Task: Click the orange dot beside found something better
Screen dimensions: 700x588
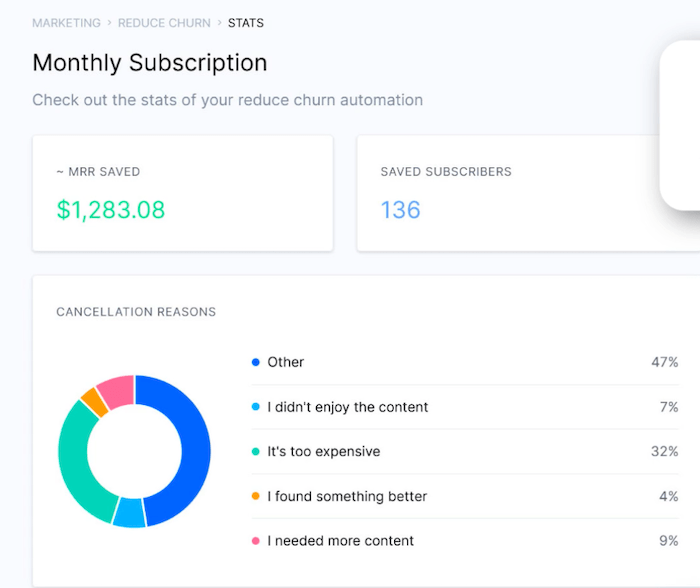Action: click(256, 496)
